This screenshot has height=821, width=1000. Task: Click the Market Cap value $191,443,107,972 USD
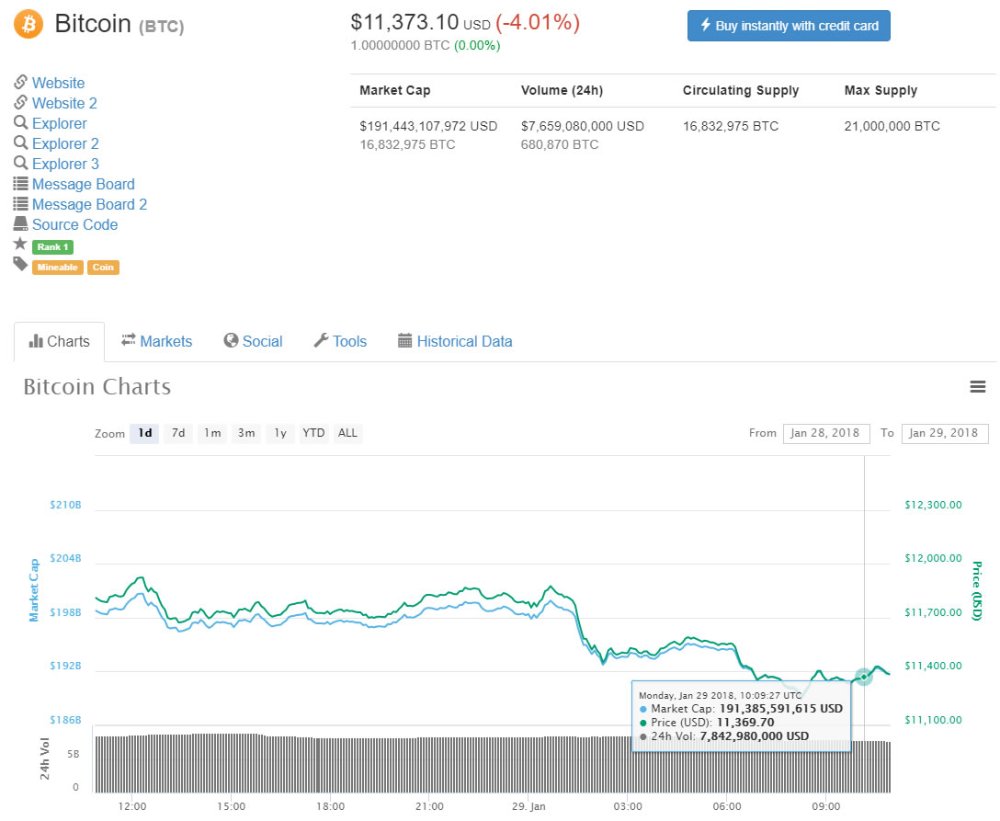428,126
